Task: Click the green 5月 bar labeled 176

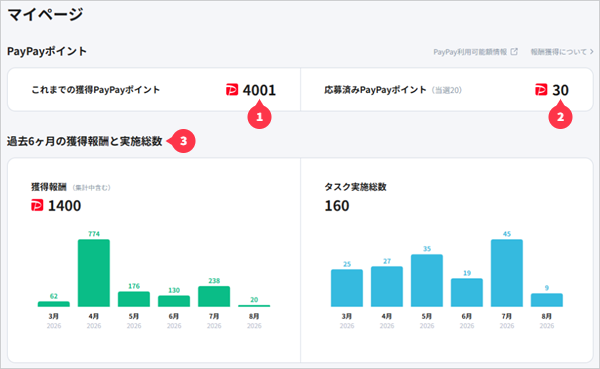Action: (x=134, y=299)
